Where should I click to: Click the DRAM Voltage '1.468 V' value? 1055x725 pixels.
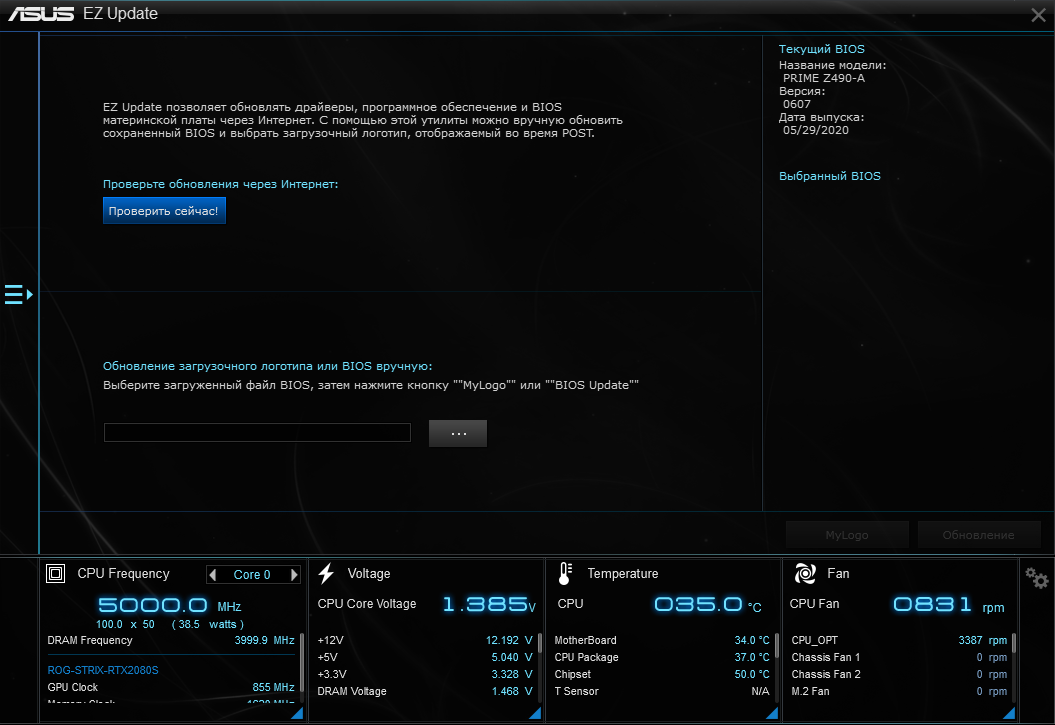[x=512, y=691]
